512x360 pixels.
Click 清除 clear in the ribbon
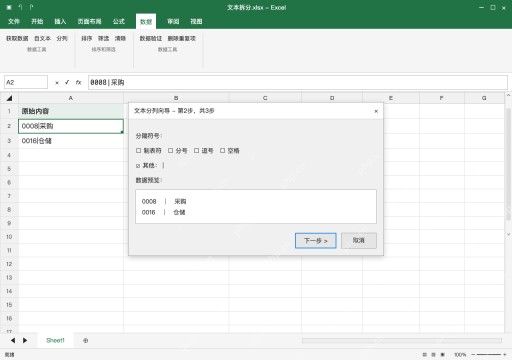(120, 39)
